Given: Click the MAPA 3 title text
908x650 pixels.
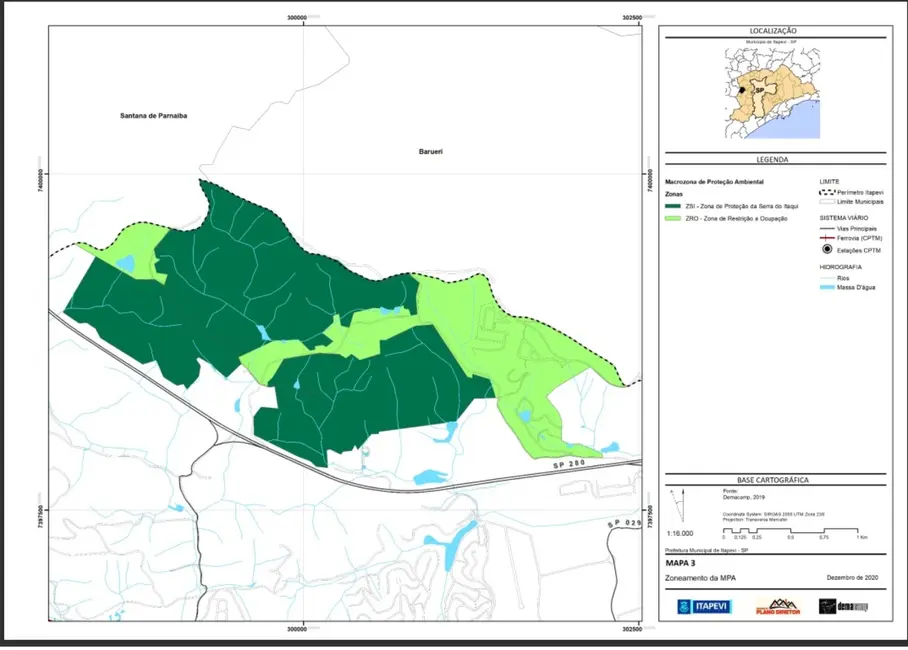Looking at the screenshot, I should (x=681, y=565).
